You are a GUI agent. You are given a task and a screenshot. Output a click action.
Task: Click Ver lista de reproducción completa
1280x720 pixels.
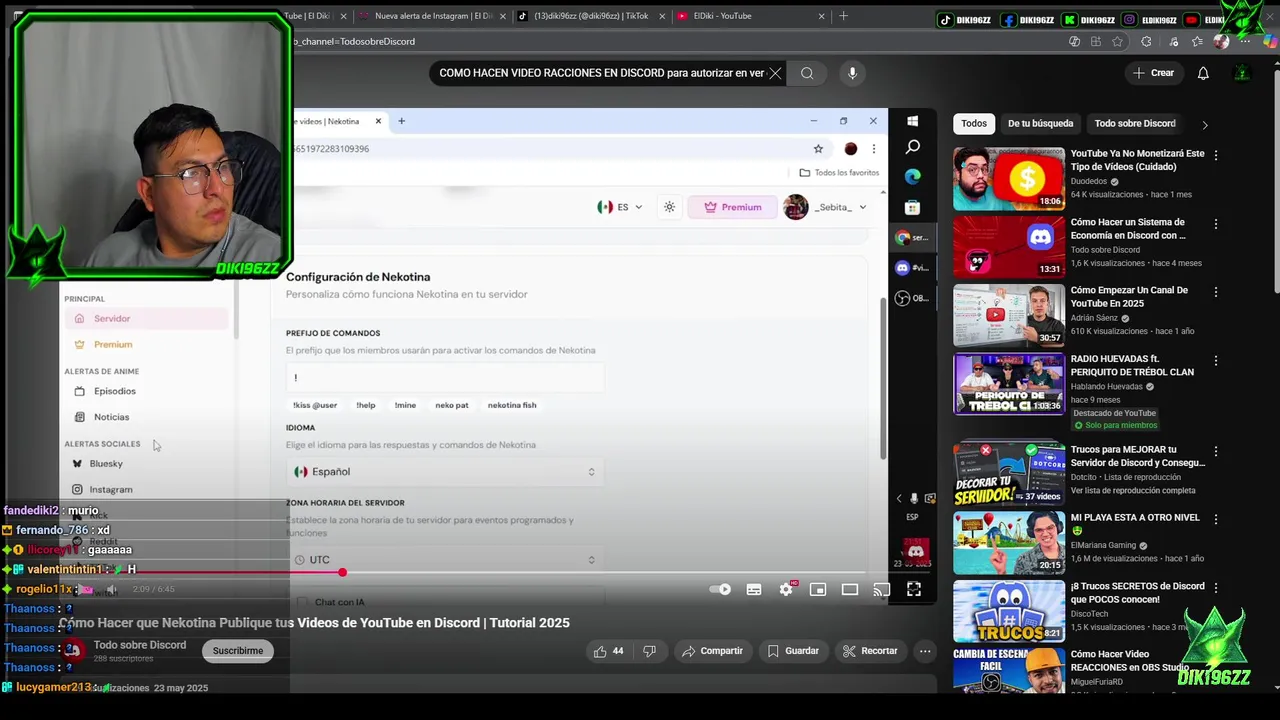tap(1133, 491)
